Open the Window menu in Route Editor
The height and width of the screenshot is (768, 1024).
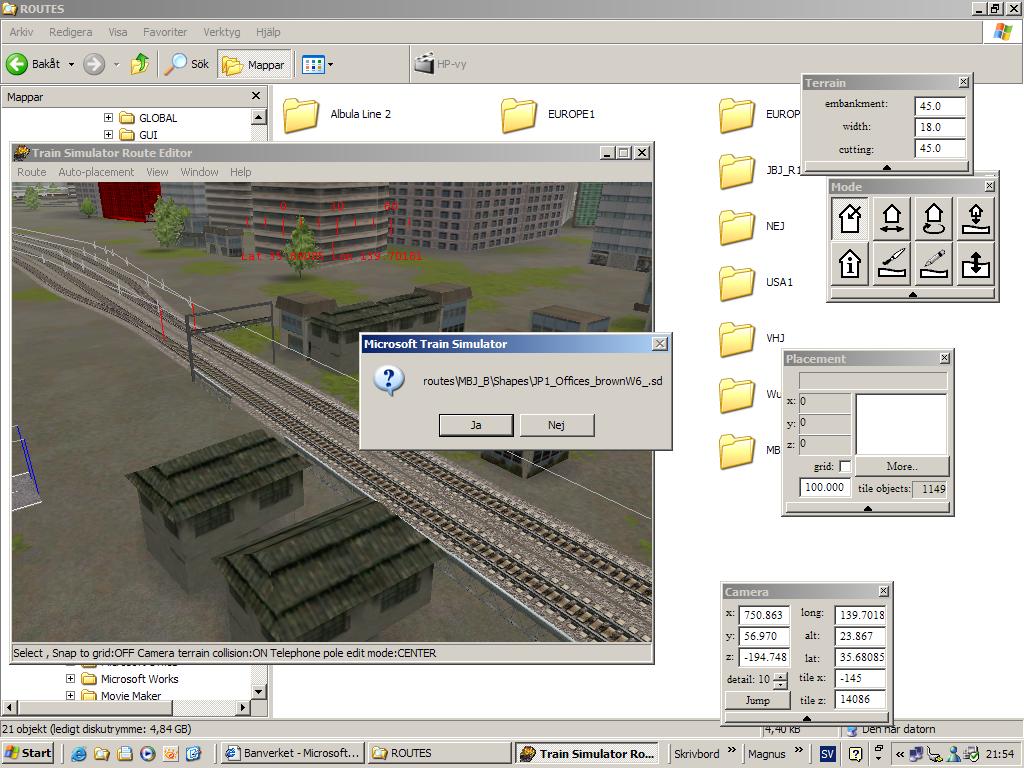tap(199, 172)
